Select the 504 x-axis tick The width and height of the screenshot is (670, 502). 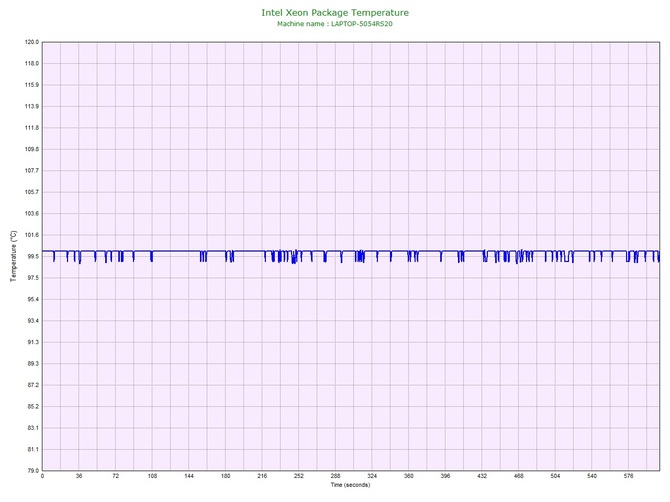pyautogui.click(x=555, y=476)
